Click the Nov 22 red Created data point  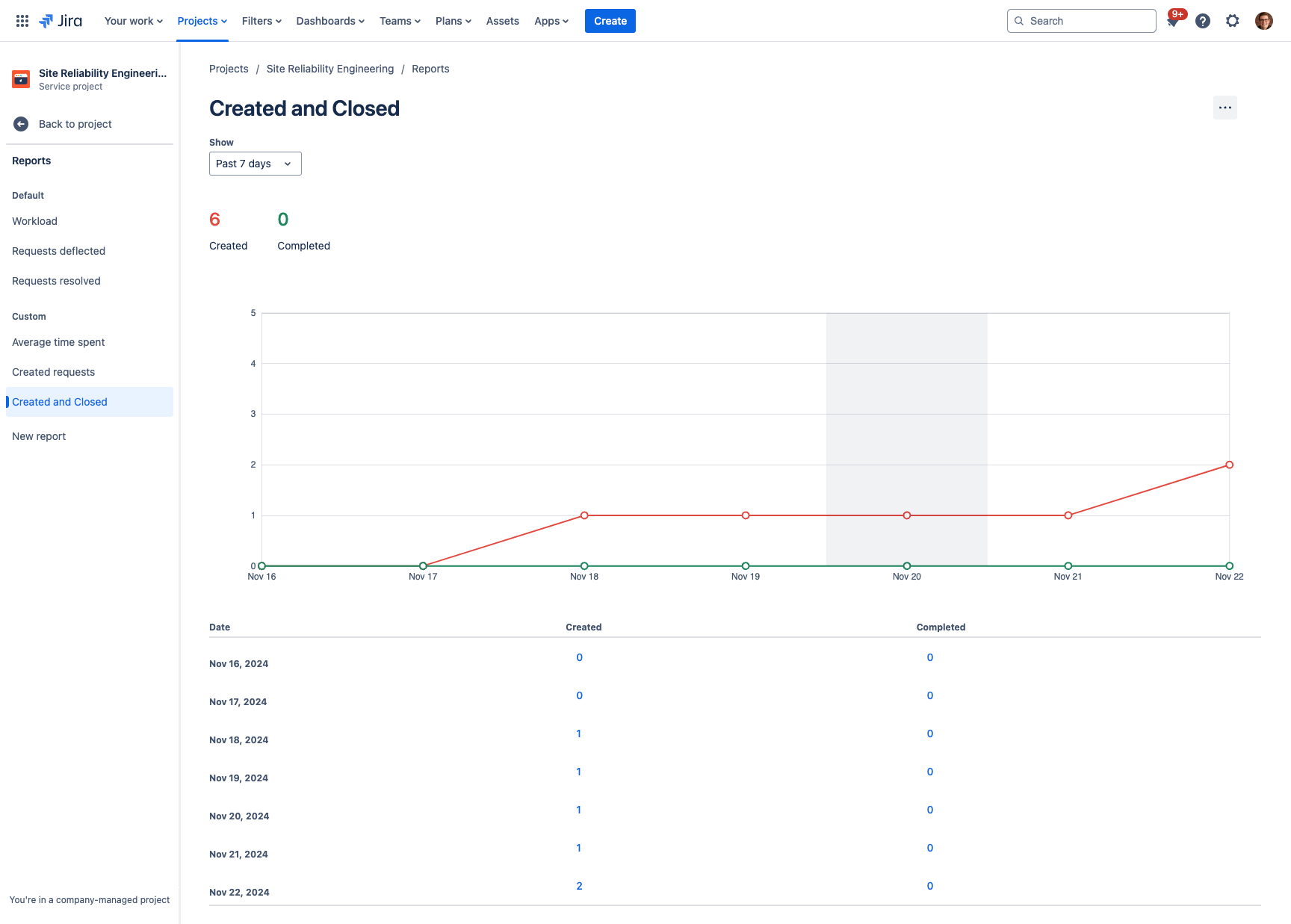point(1229,465)
